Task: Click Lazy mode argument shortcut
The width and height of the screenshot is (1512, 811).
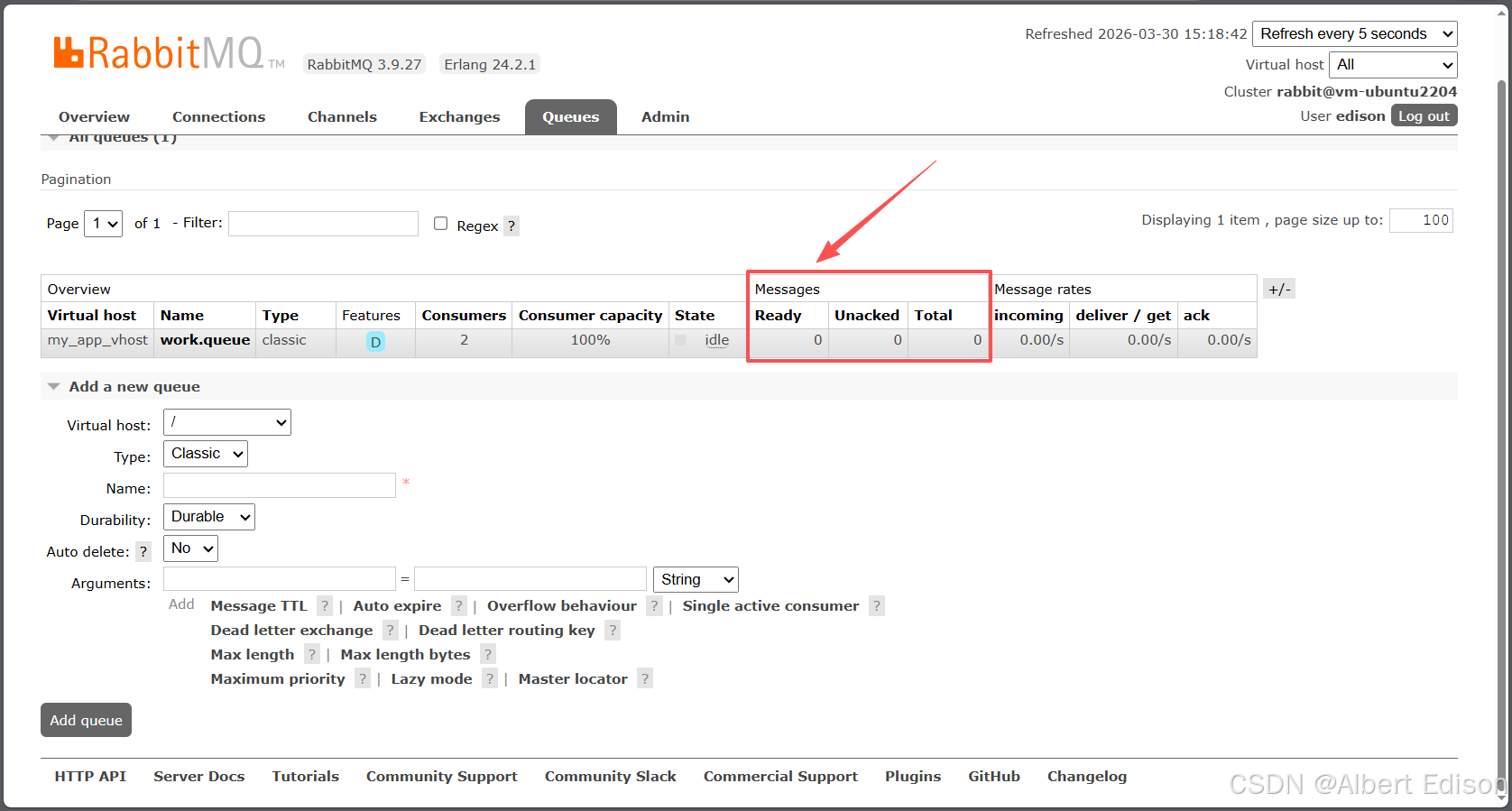Action: point(431,679)
